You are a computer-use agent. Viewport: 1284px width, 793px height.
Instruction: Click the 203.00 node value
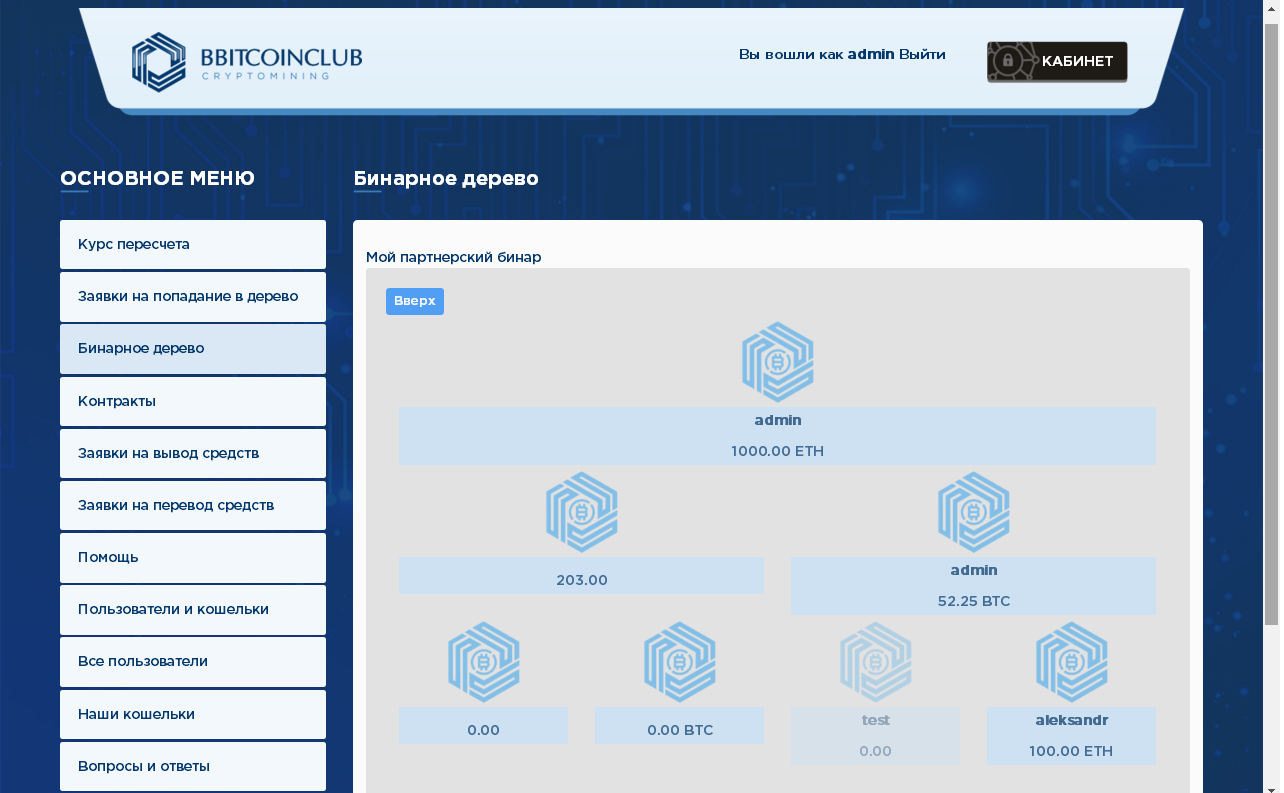pyautogui.click(x=582, y=580)
